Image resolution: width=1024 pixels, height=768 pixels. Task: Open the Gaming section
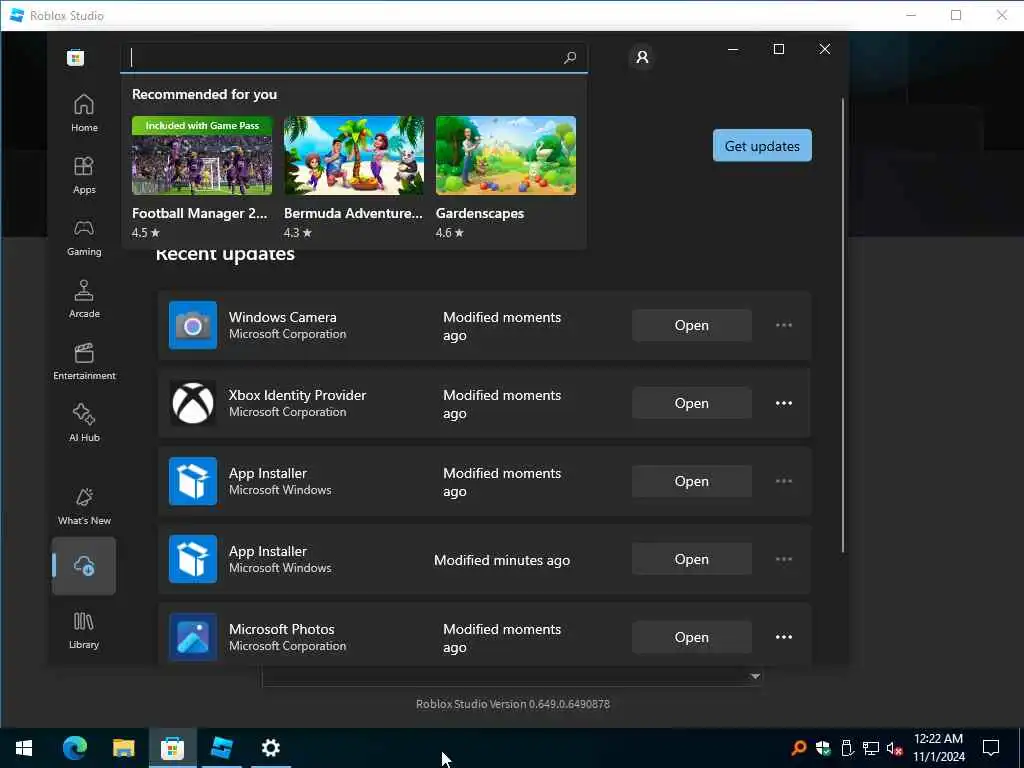pyautogui.click(x=84, y=237)
